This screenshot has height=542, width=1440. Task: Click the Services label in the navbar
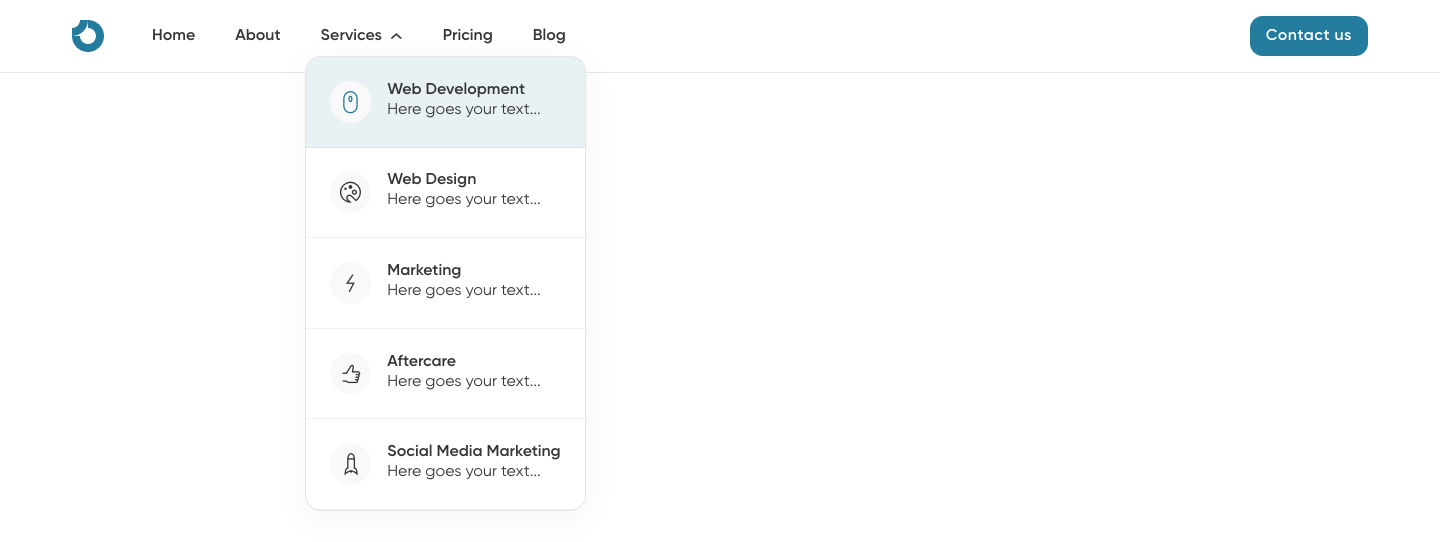(350, 35)
